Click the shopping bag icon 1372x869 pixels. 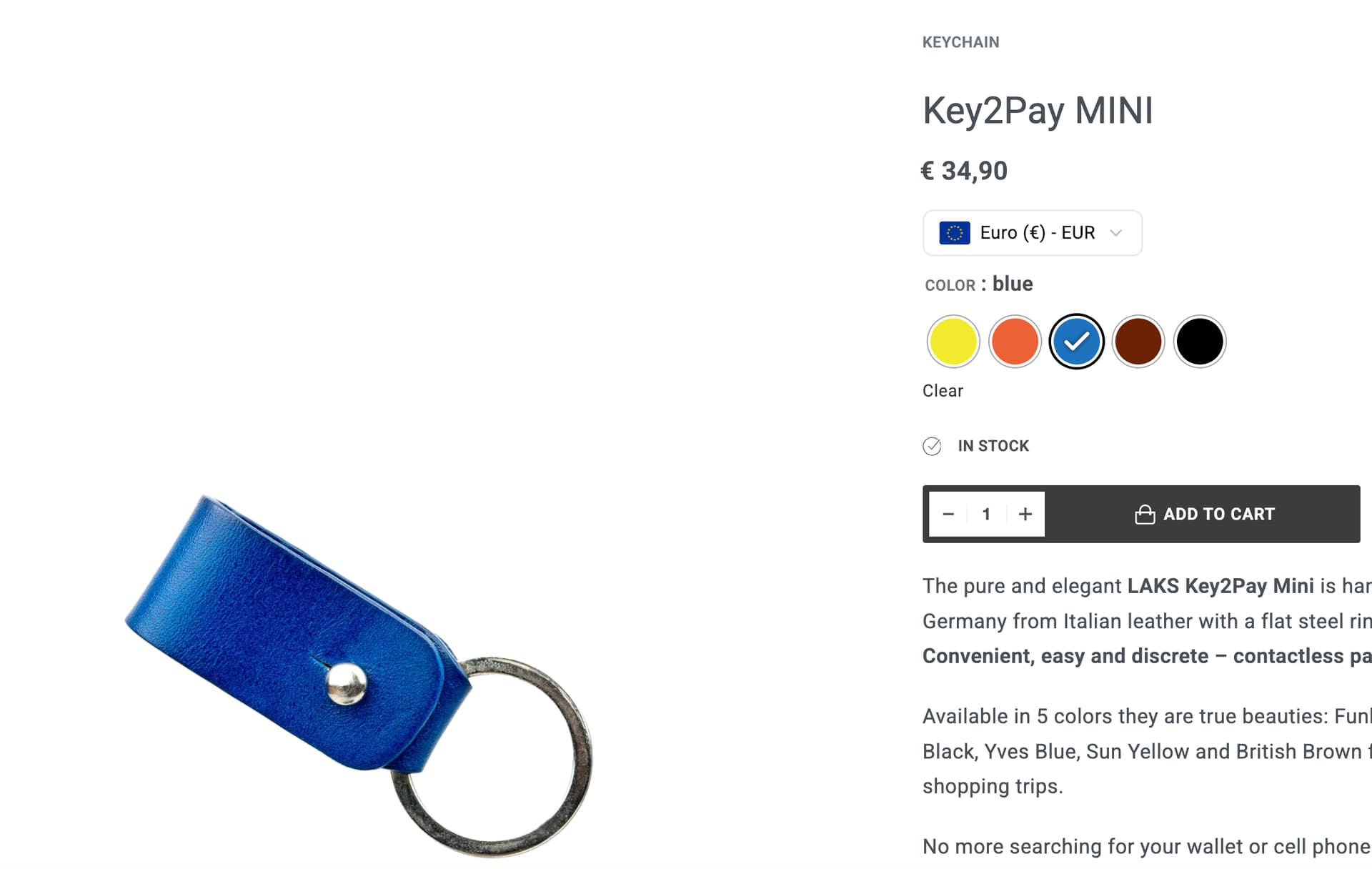pos(1145,515)
